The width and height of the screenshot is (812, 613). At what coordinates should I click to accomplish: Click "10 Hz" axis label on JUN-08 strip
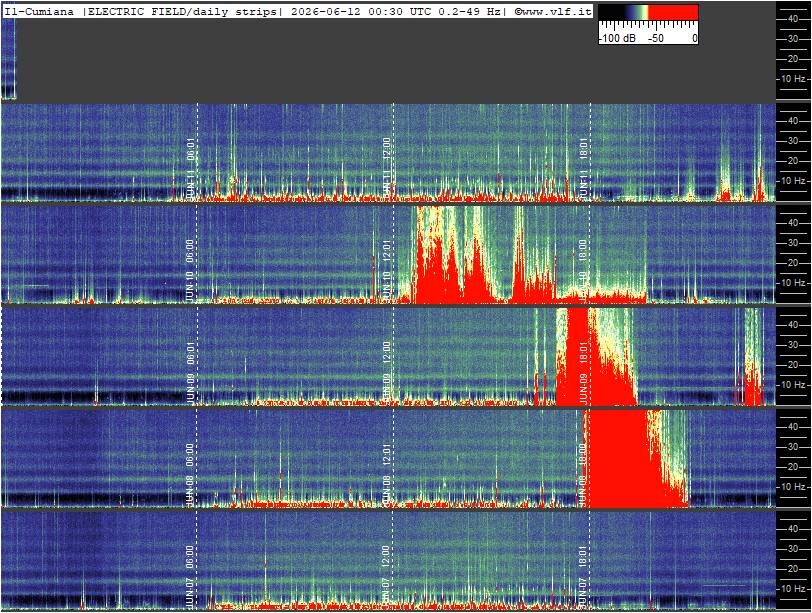pos(793,487)
